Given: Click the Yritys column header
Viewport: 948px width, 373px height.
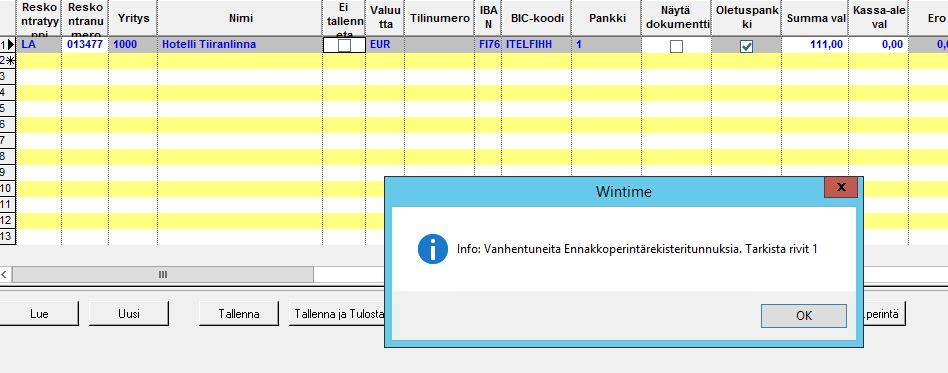Looking at the screenshot, I should click(x=134, y=18).
